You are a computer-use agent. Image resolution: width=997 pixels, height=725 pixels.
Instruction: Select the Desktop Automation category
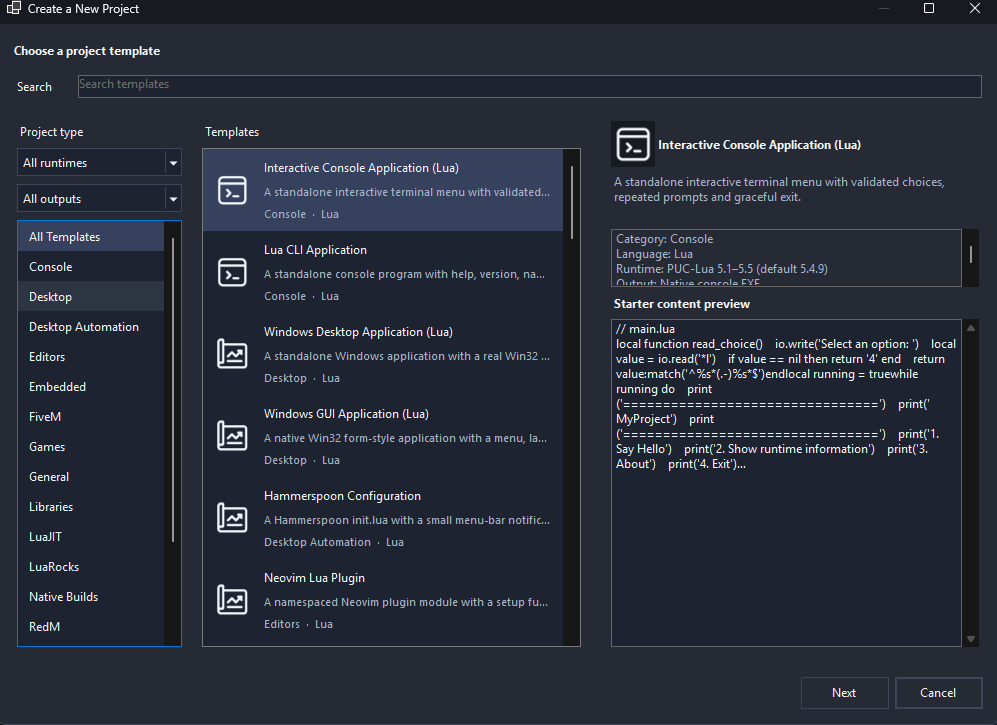click(x=91, y=326)
